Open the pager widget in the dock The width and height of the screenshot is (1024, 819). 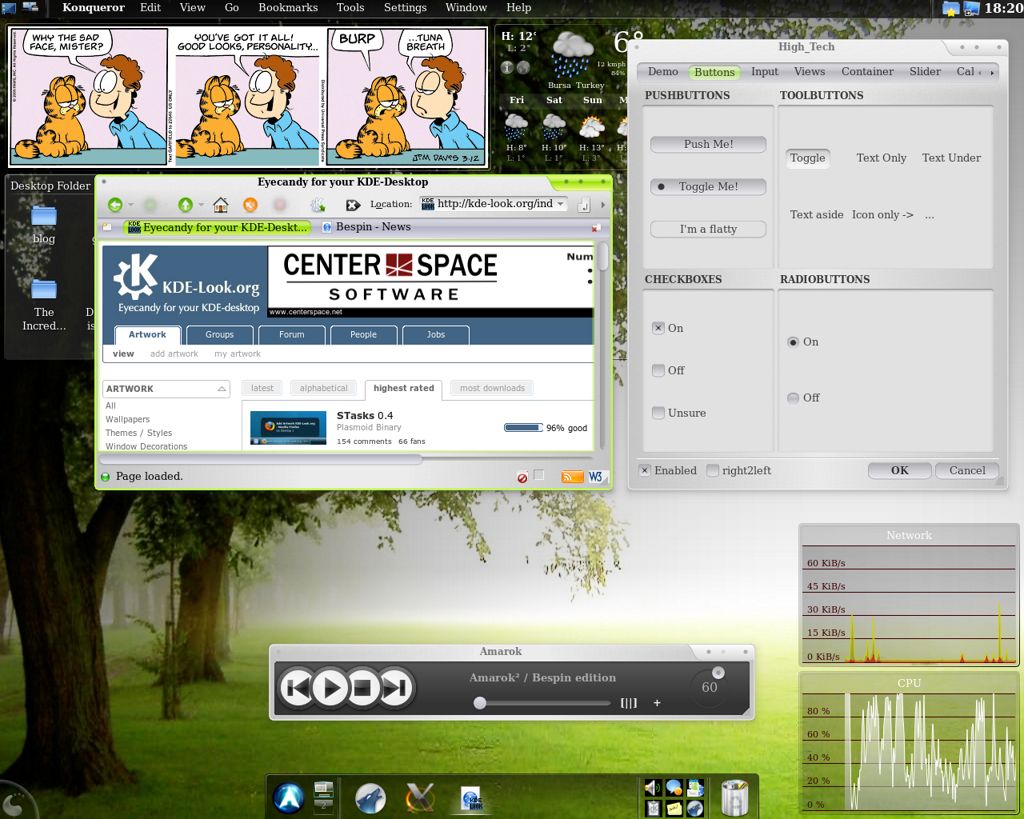coord(323,797)
